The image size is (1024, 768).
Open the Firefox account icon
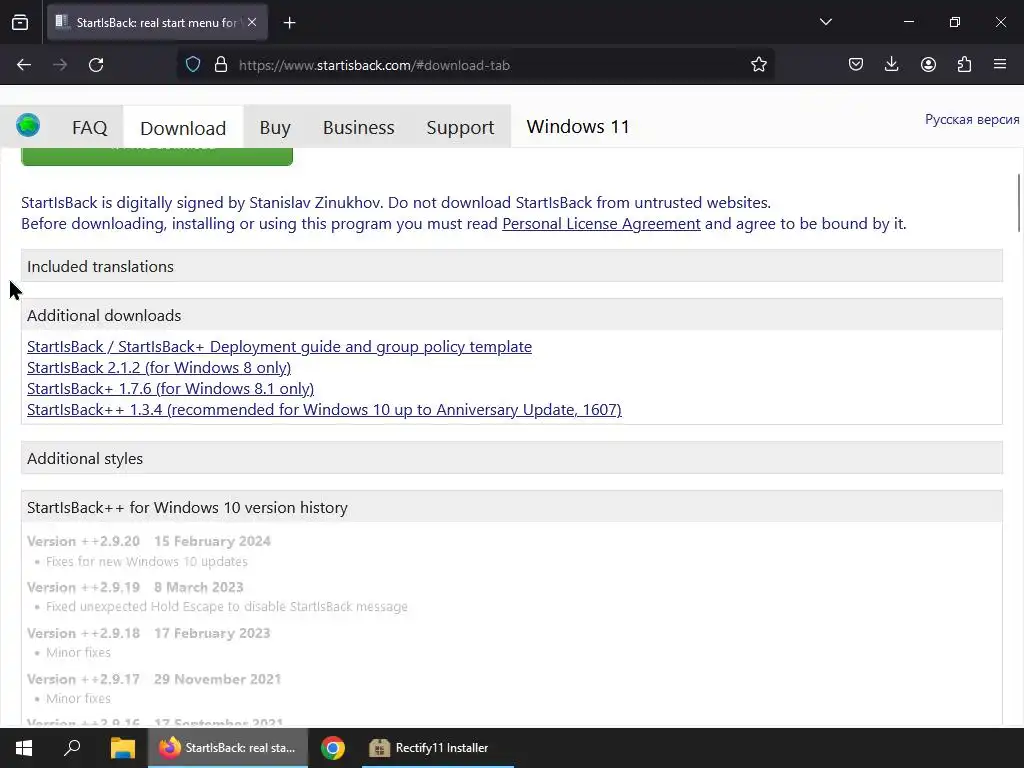tap(928, 65)
